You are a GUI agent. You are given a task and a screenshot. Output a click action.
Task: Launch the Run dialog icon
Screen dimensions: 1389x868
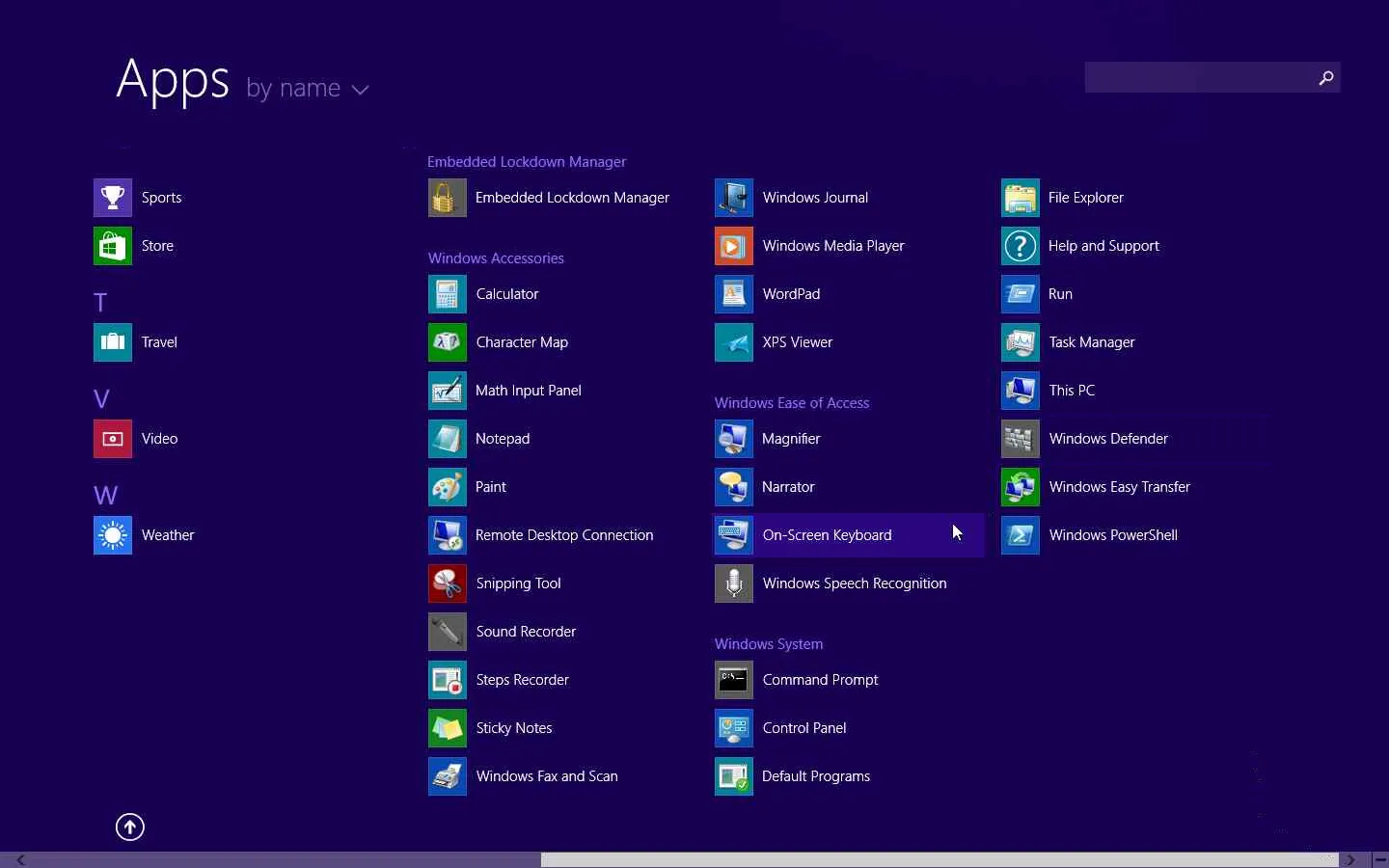click(x=1021, y=294)
